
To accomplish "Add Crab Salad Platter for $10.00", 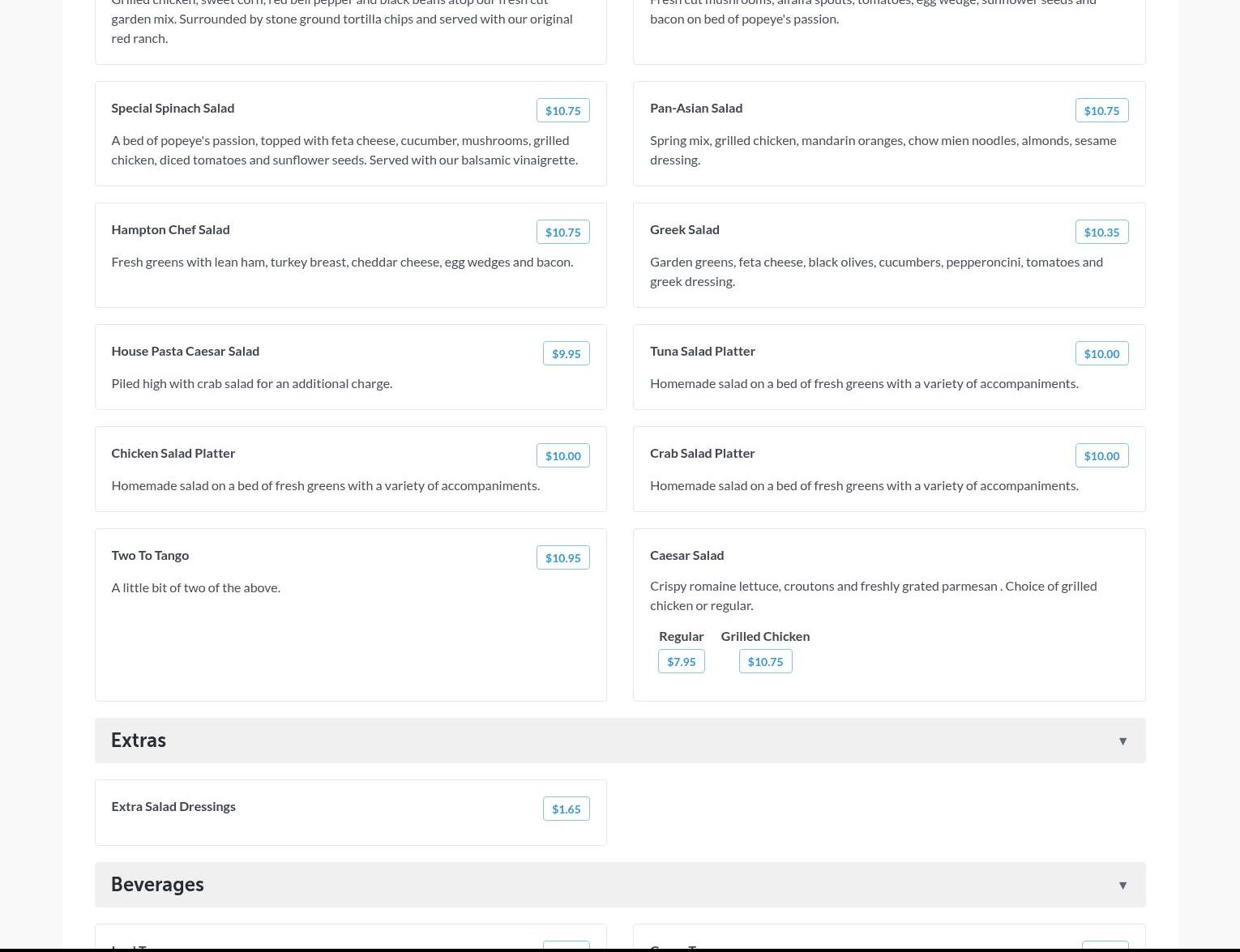I will [x=1101, y=456].
